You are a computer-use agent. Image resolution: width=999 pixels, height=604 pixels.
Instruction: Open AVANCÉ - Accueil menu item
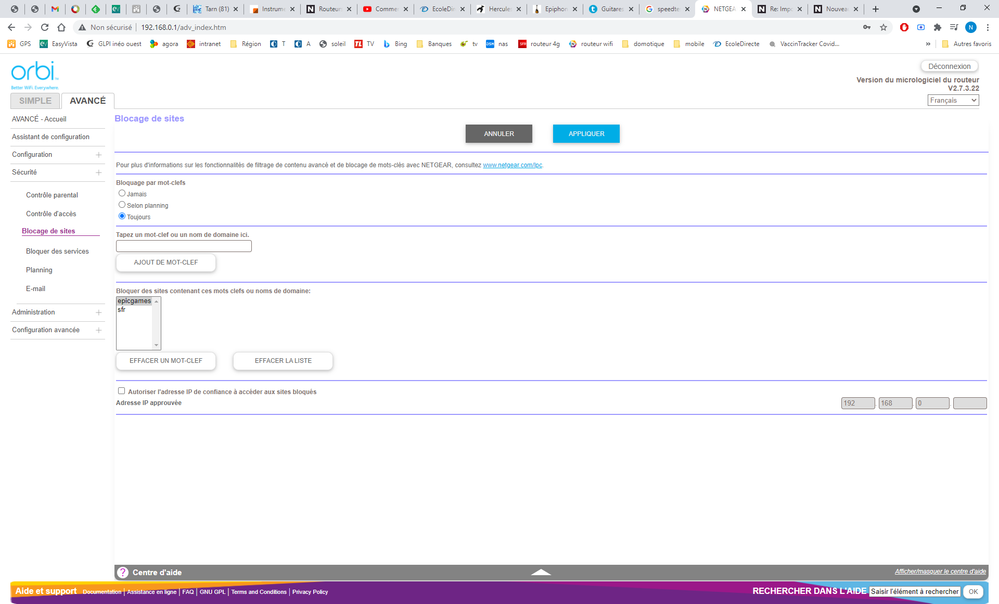39,119
